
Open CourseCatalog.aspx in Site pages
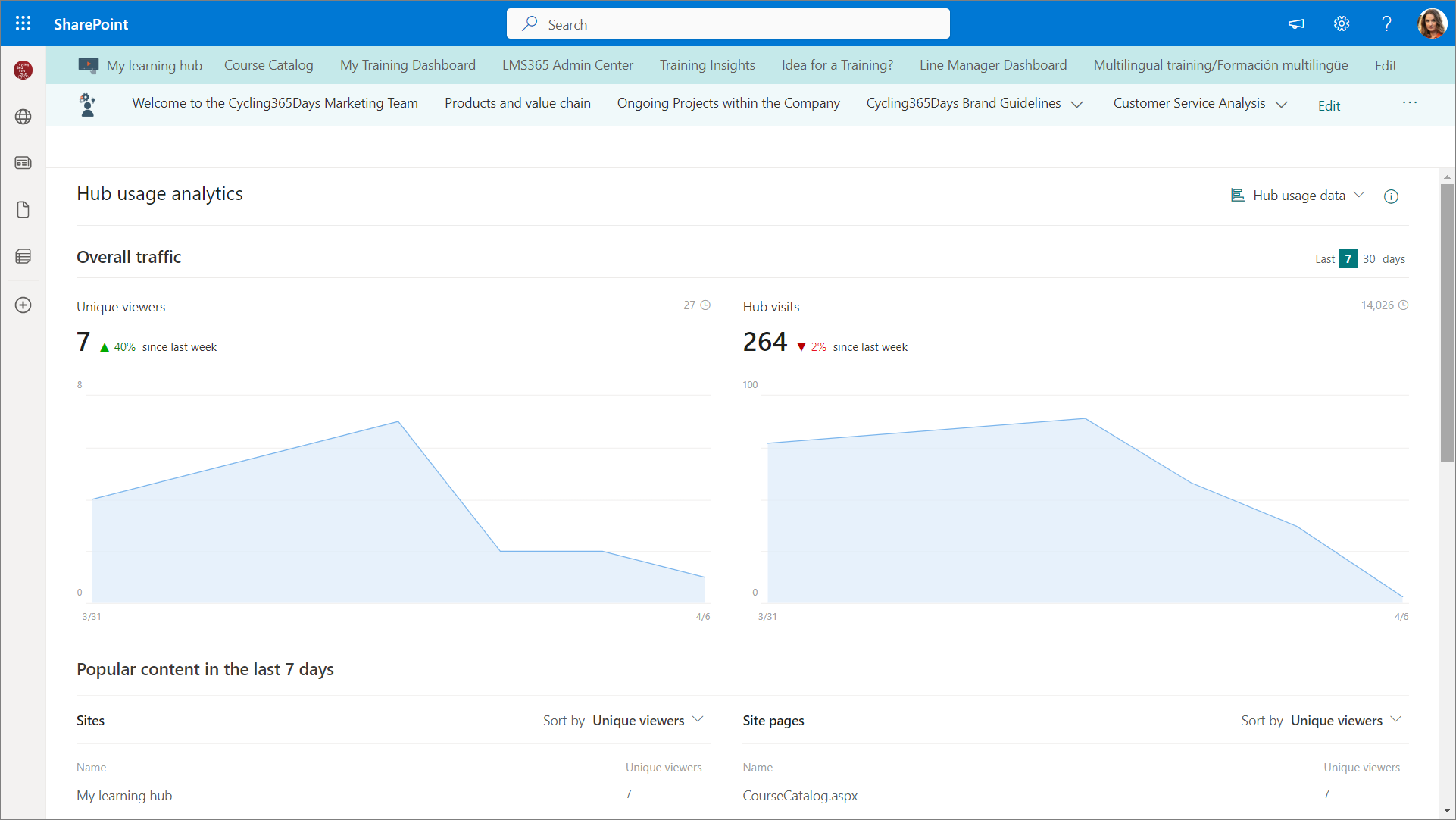800,796
